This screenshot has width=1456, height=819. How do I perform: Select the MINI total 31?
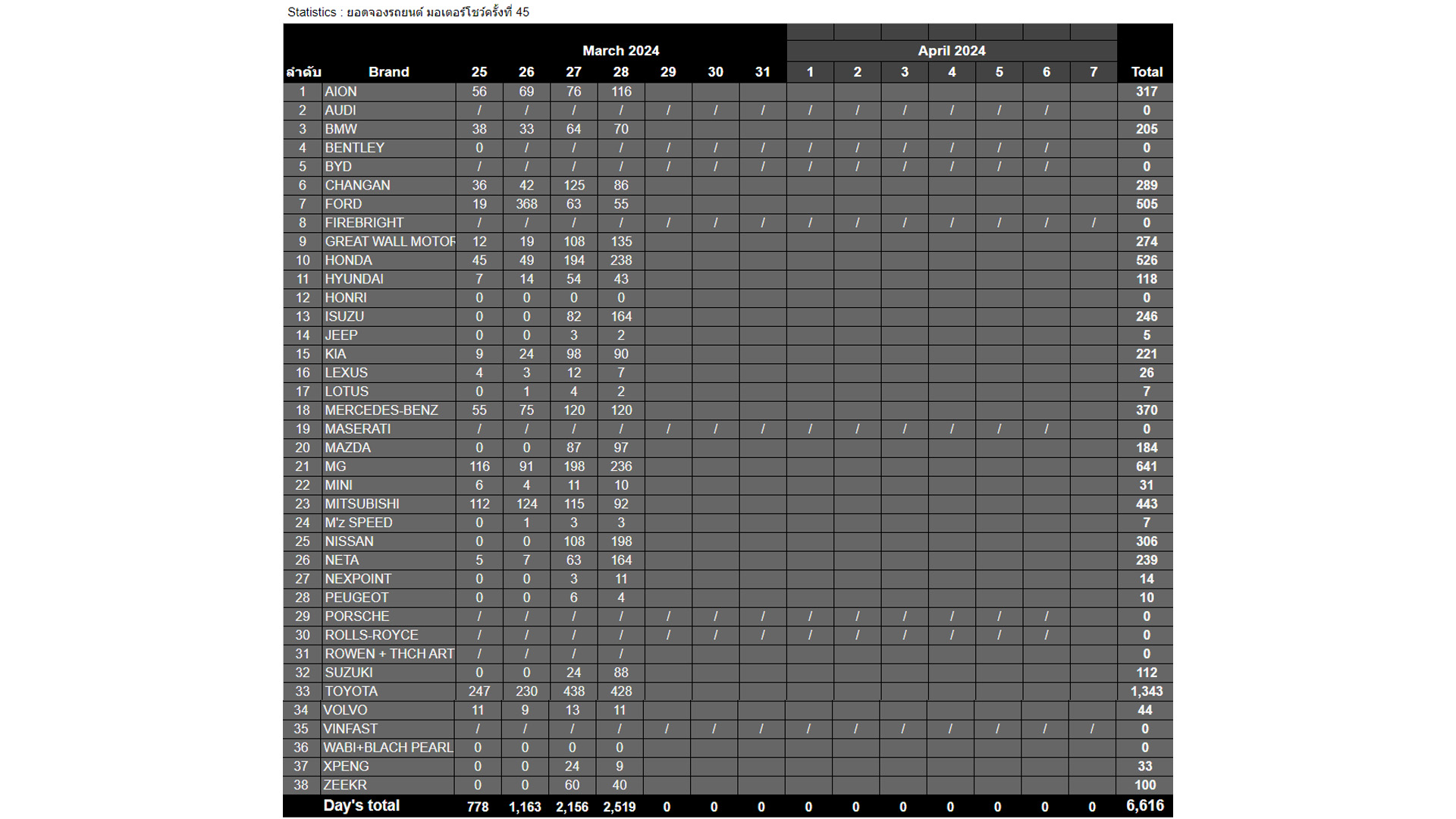[x=1145, y=485]
